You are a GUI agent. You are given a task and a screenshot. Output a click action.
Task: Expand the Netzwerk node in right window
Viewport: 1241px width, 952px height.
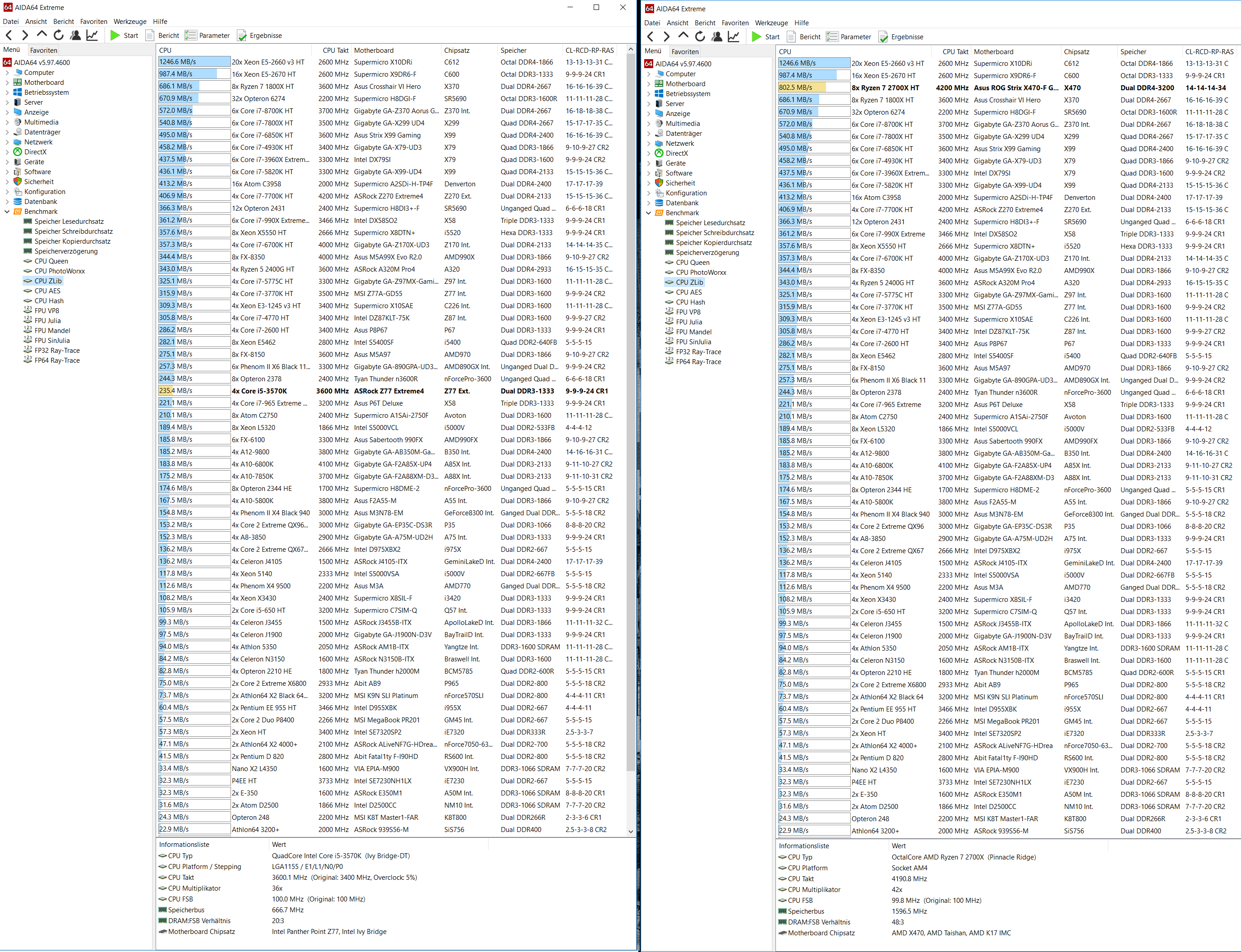[649, 143]
